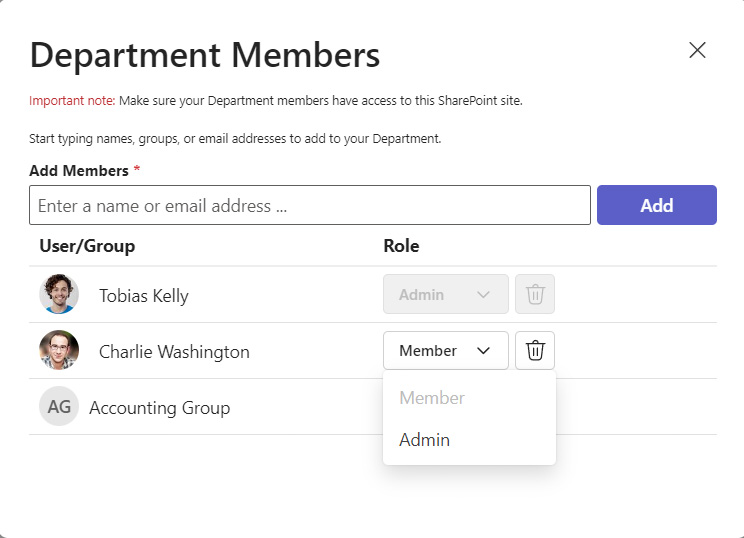The width and height of the screenshot is (744, 538).
Task: Select the Accounting Group row name
Action: (160, 408)
